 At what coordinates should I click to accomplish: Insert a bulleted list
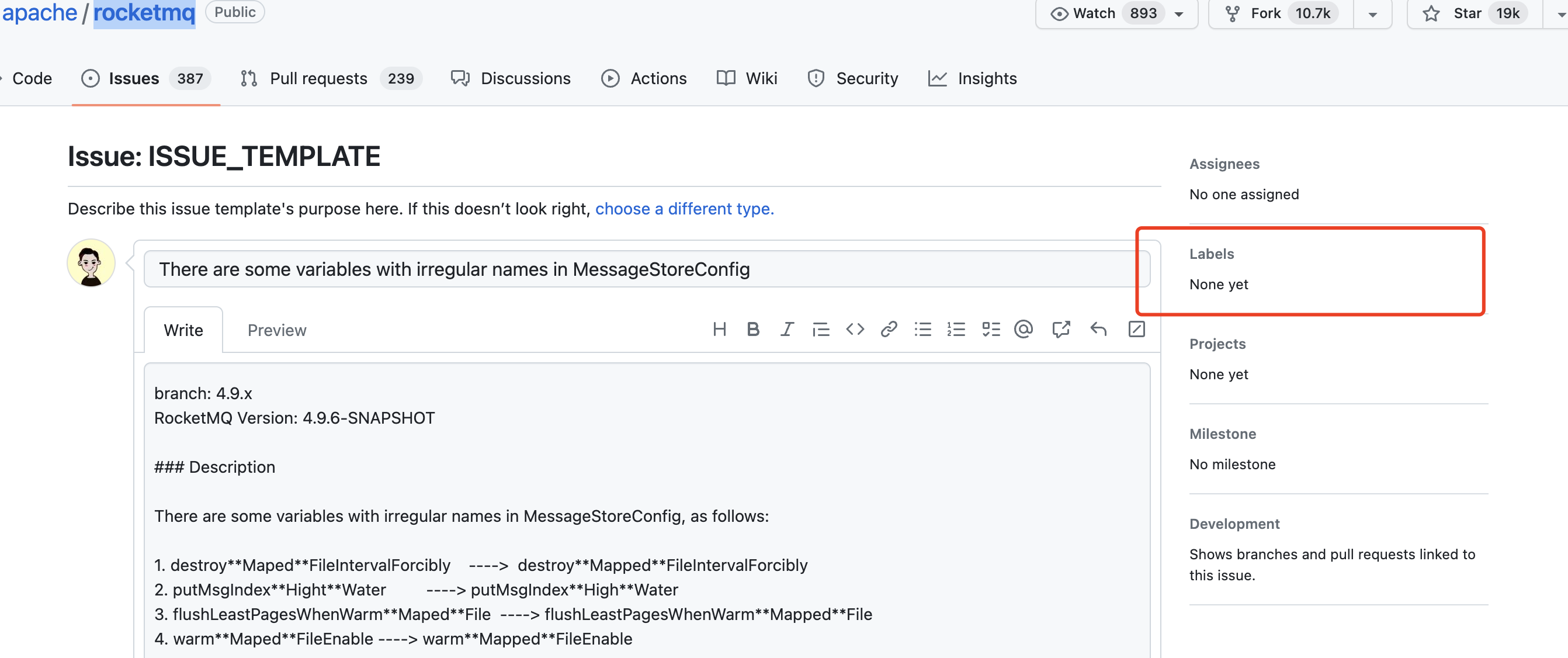tap(923, 330)
